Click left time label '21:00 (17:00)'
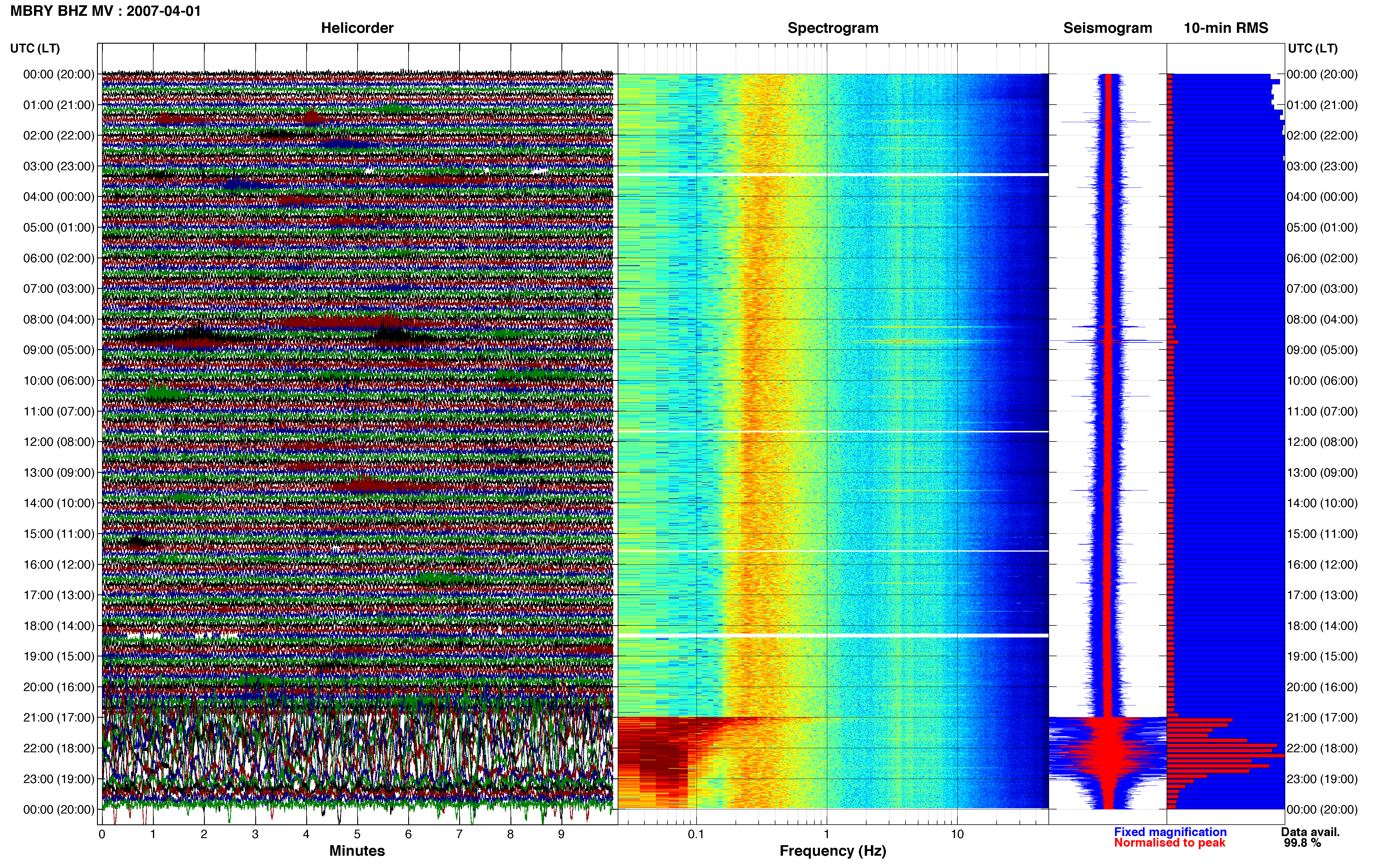Viewport: 1389px width, 868px height. click(x=59, y=718)
